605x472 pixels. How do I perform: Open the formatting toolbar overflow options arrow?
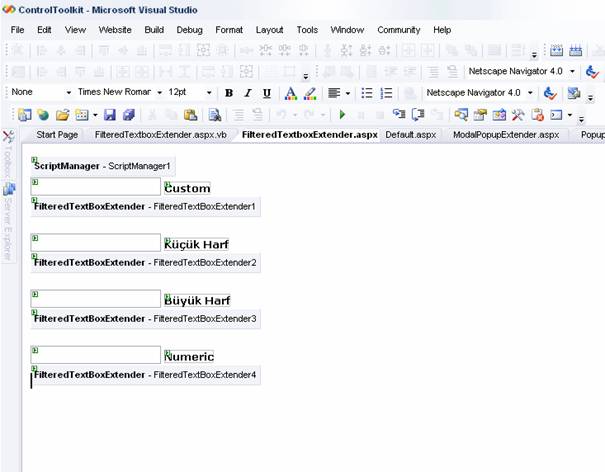click(590, 98)
